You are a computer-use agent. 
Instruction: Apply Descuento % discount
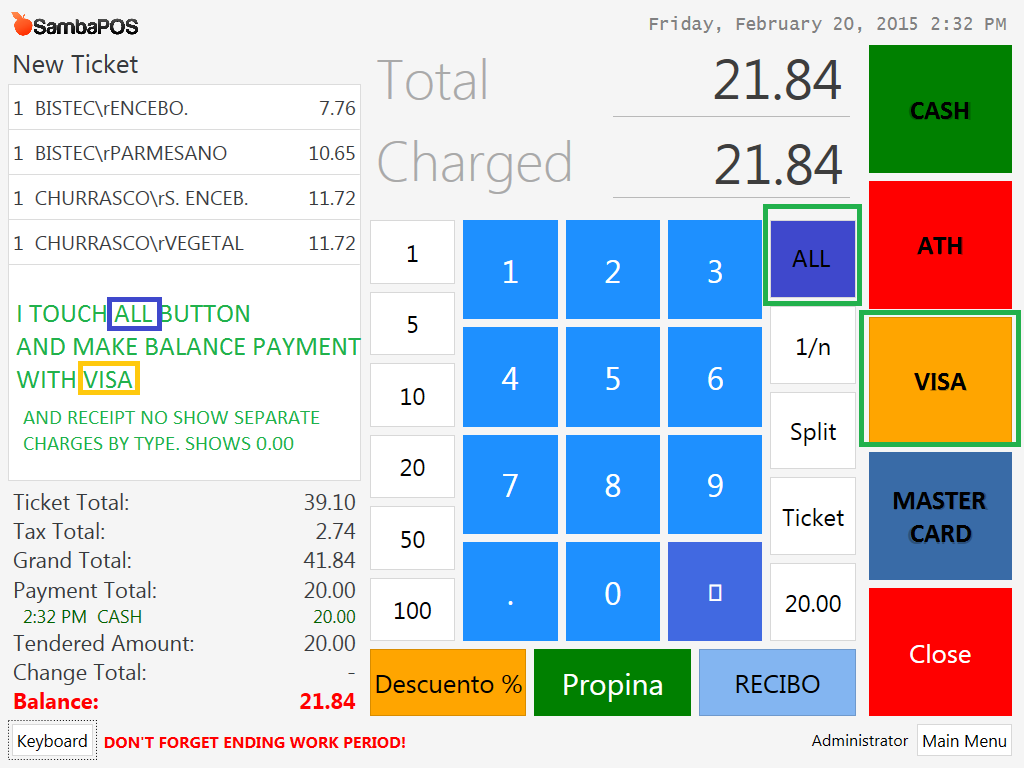coord(448,683)
